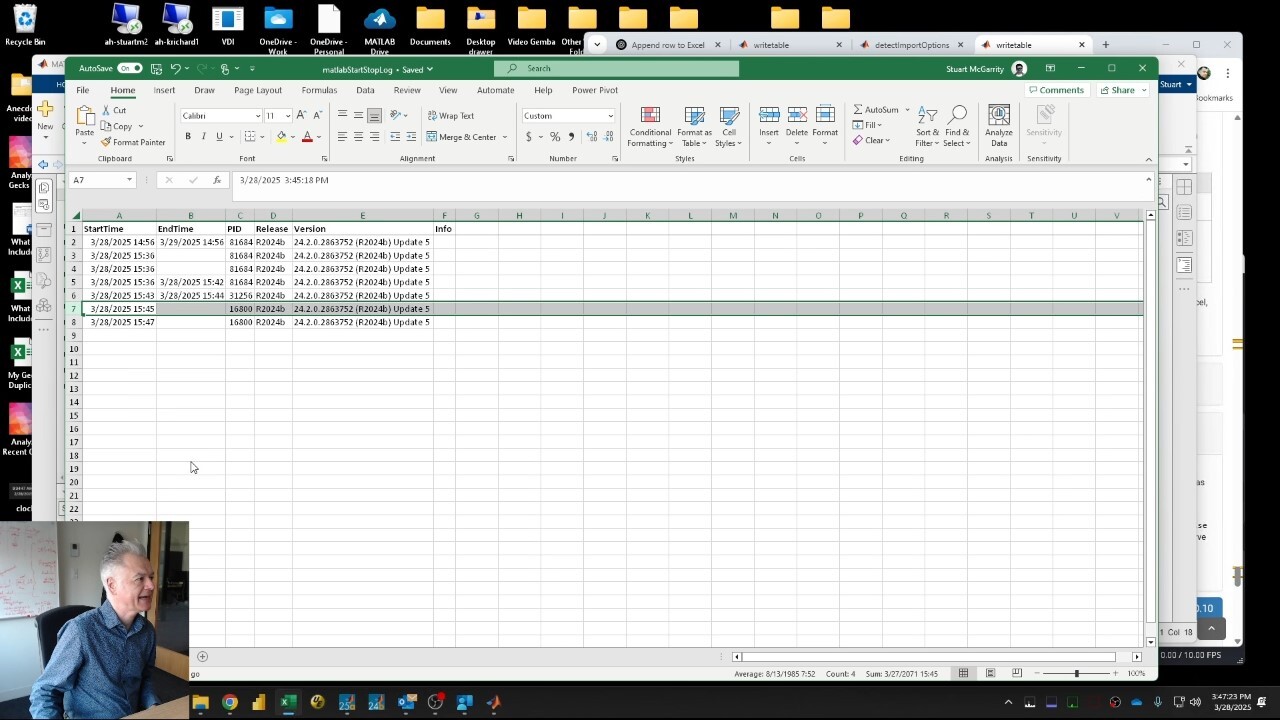Toggle italic formatting
The width and height of the screenshot is (1280, 720).
(203, 137)
